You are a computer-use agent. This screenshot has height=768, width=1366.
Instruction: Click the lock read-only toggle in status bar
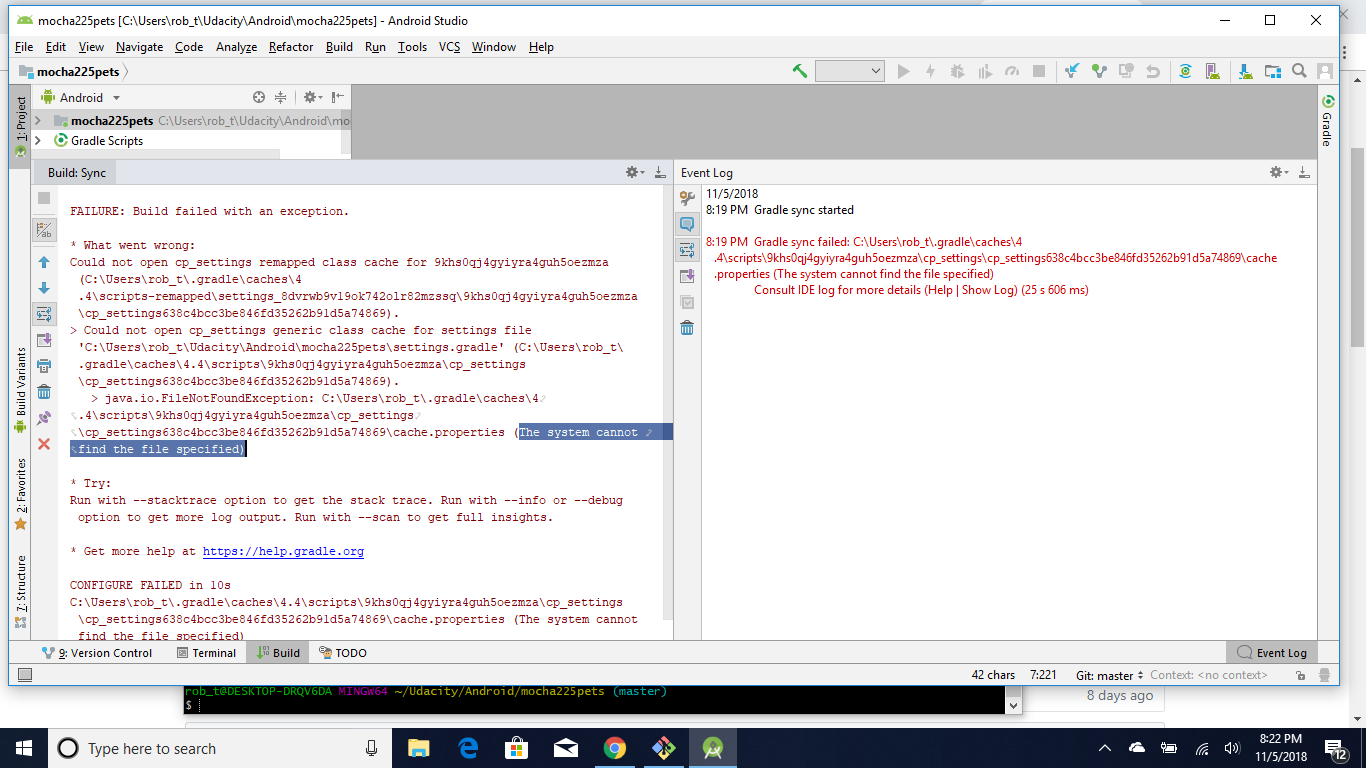pos(1299,675)
